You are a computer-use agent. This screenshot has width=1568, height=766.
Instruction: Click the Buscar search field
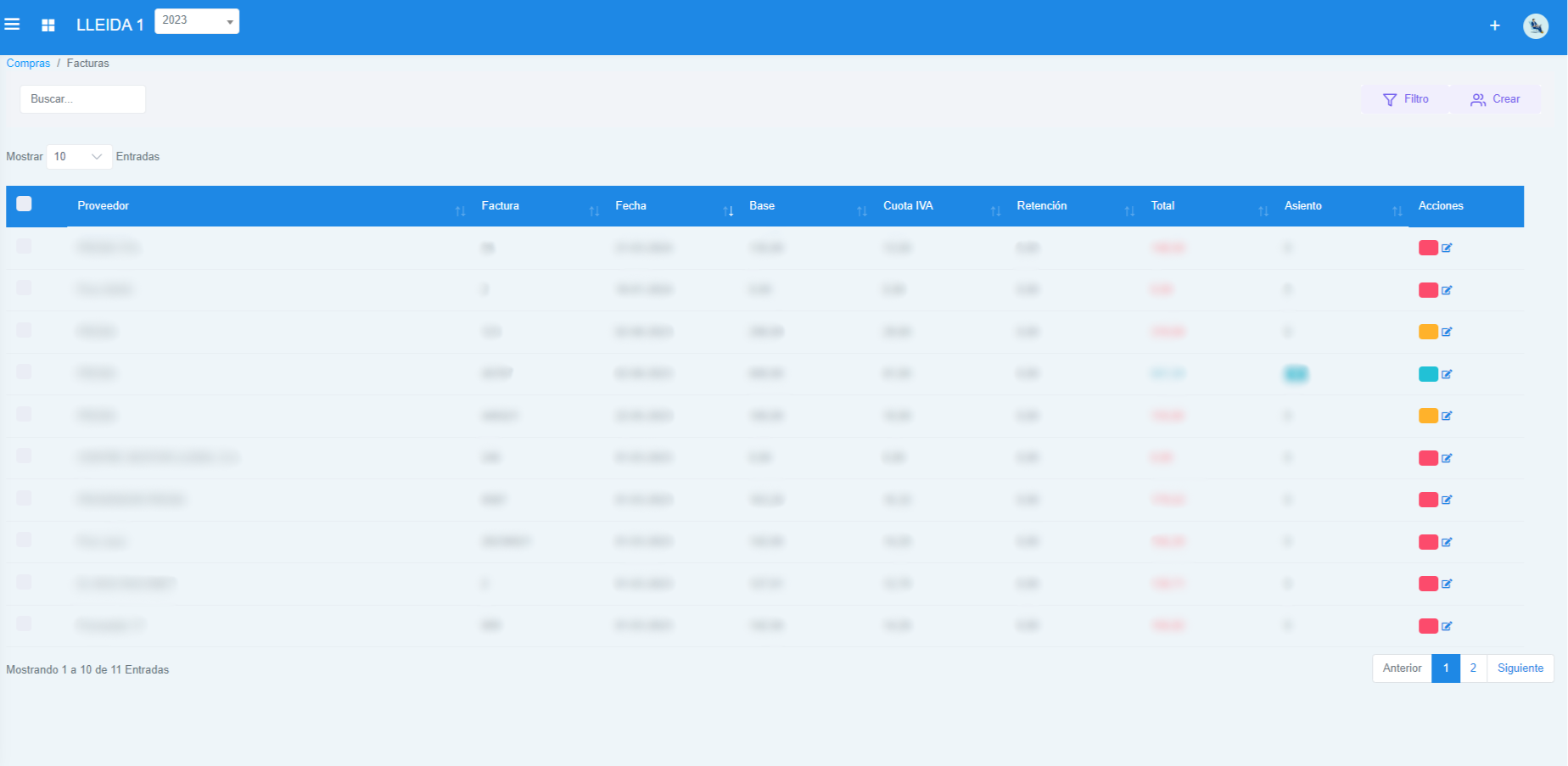coord(82,99)
